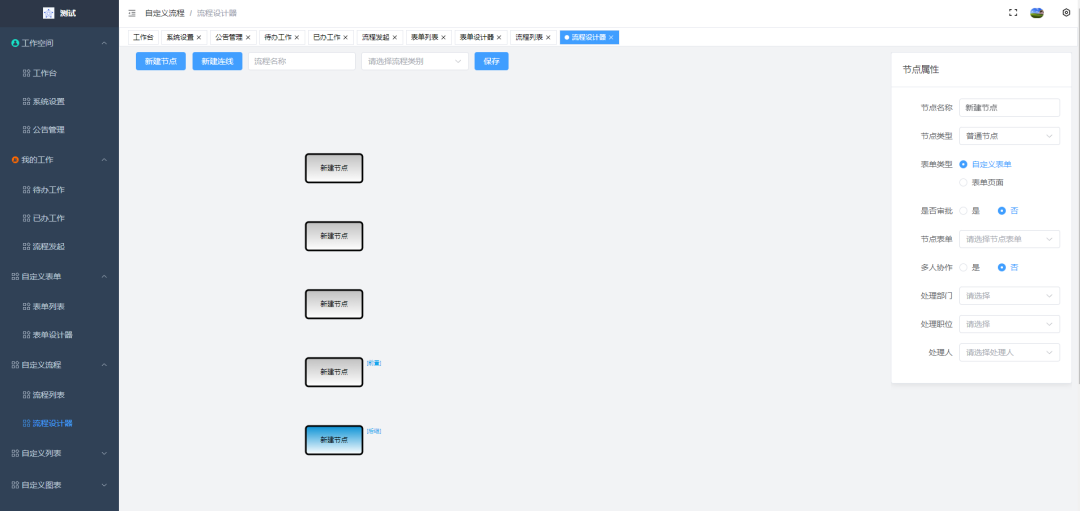Click the 新建节点 button
This screenshot has width=1080, height=511.
coord(161,61)
